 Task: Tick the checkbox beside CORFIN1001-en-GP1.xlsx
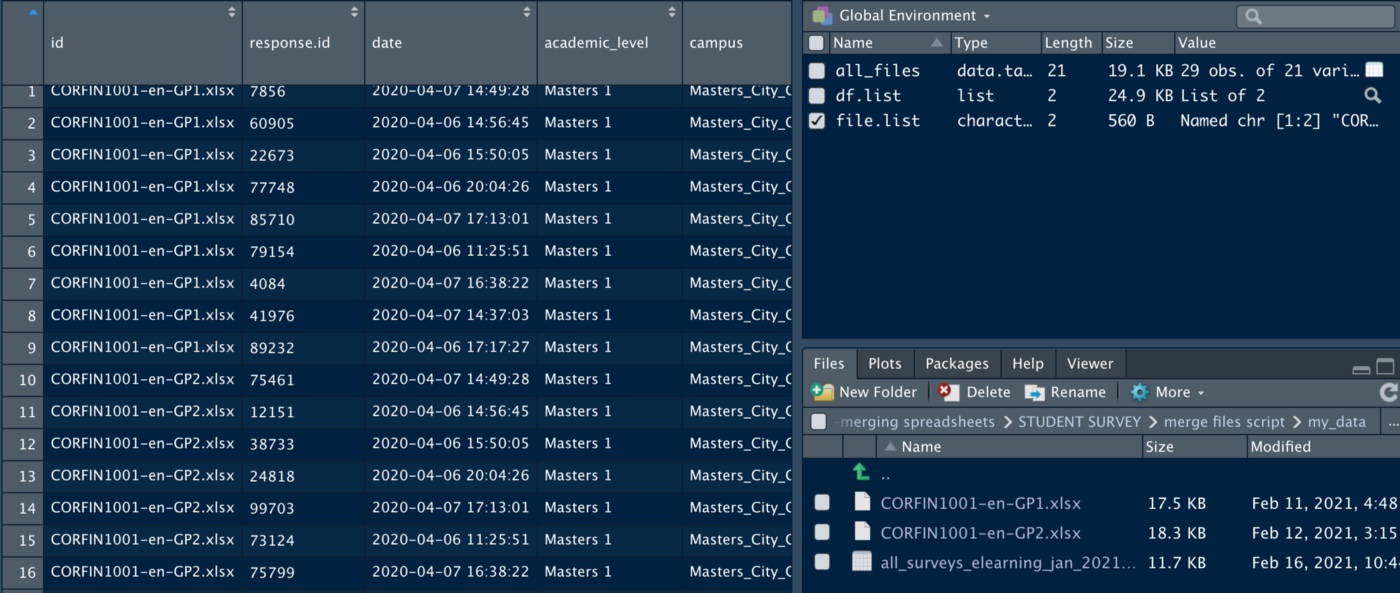[822, 503]
